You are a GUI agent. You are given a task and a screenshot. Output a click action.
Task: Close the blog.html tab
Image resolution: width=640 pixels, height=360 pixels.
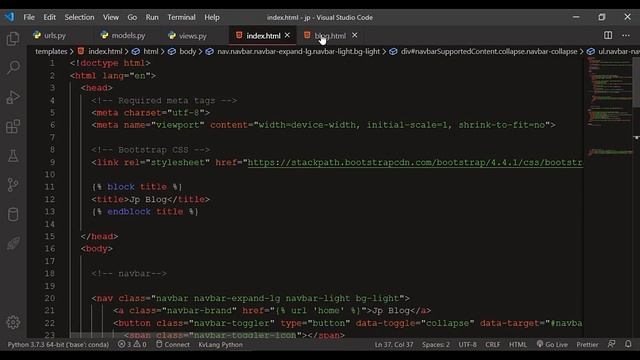355,35
